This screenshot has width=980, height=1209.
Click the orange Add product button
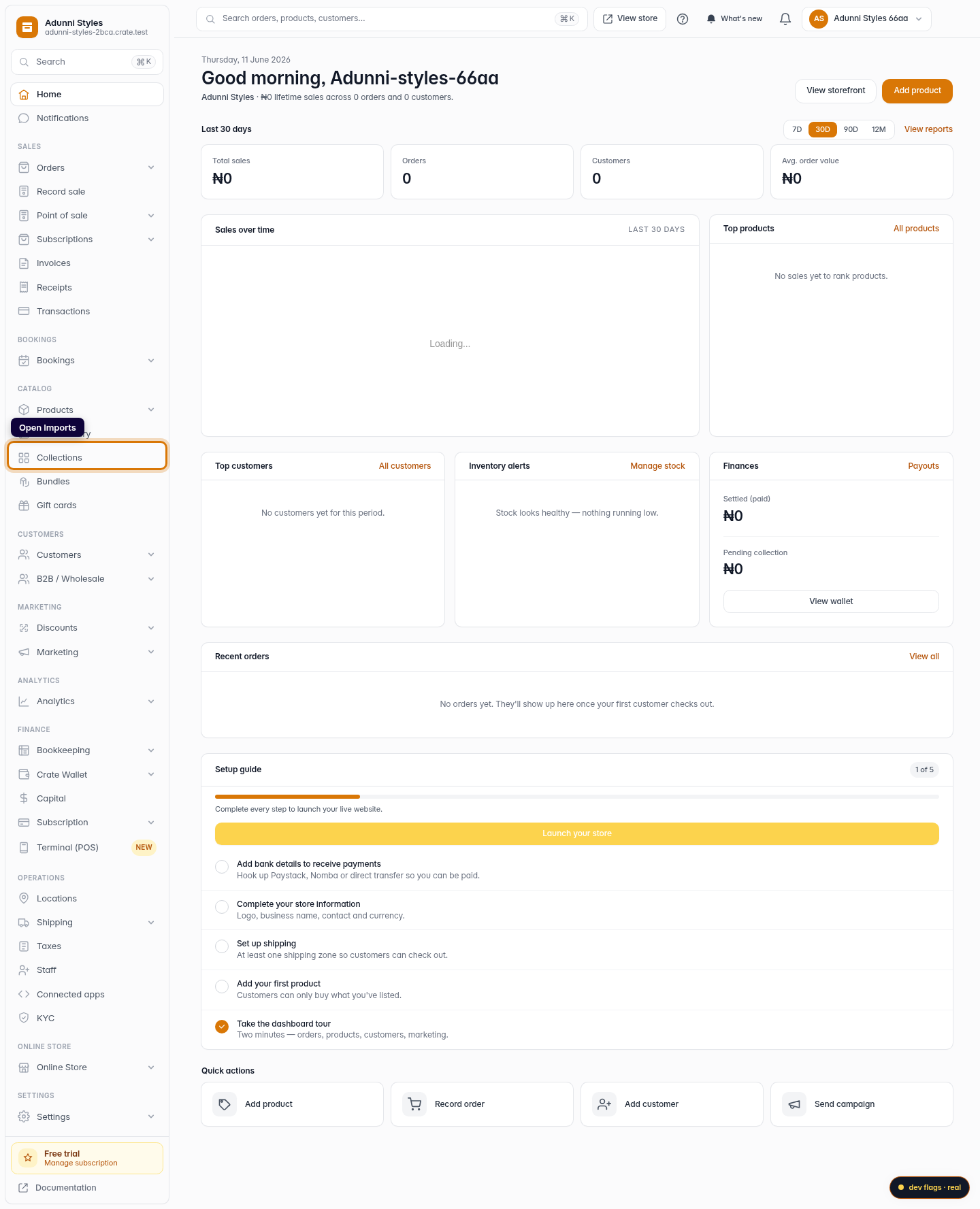(917, 91)
